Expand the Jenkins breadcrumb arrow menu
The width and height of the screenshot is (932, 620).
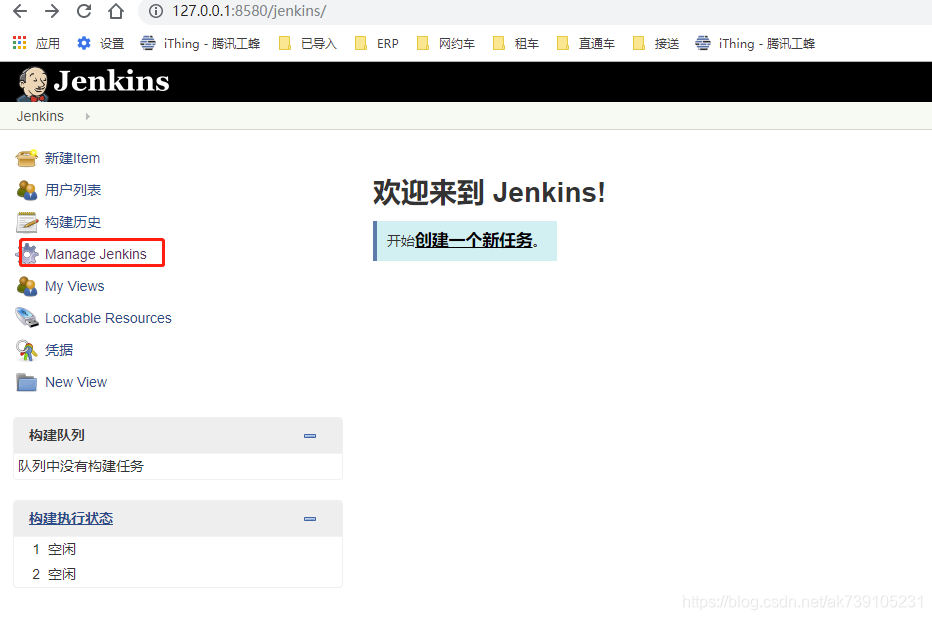pos(87,117)
